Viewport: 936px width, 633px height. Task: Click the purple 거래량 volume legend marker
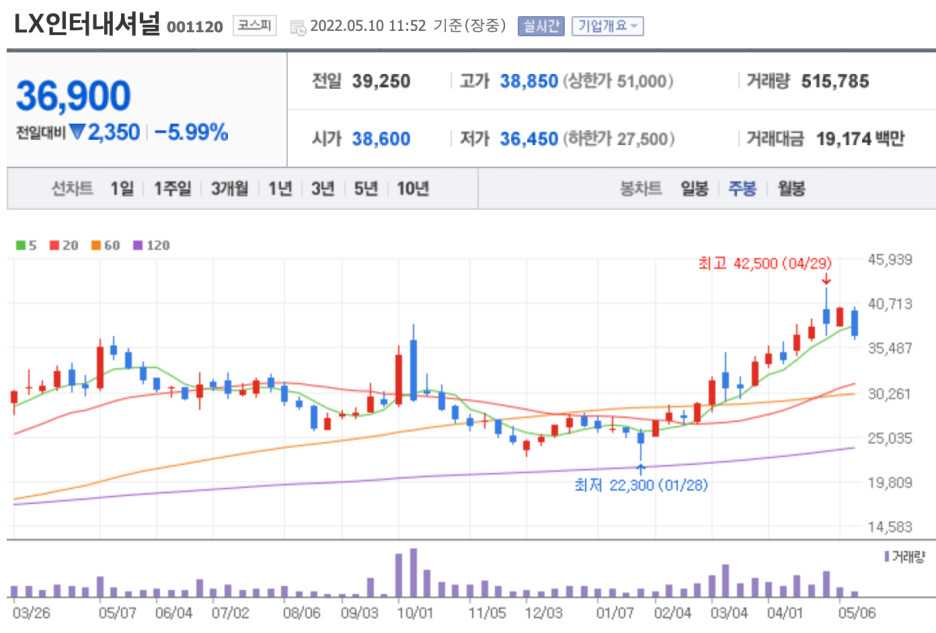(x=886, y=557)
